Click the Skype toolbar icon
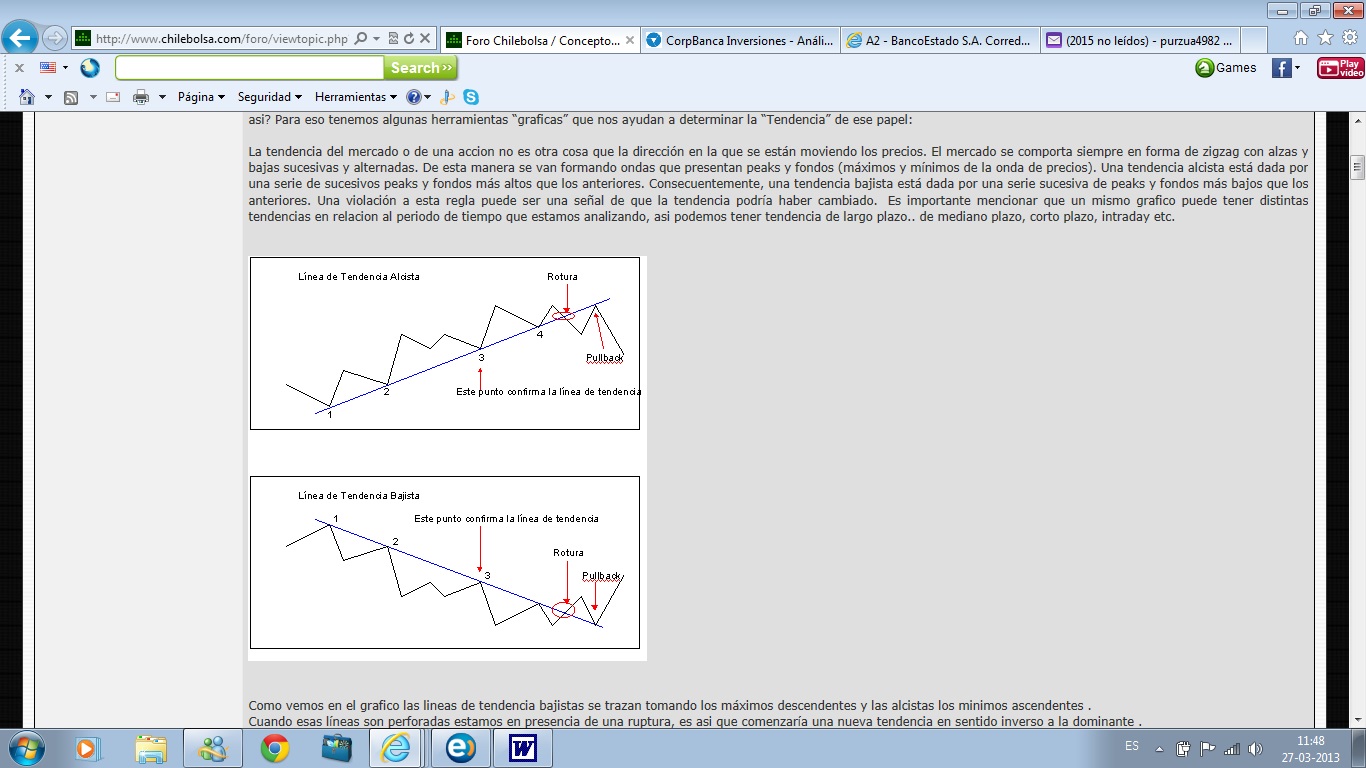The image size is (1366, 768). click(x=470, y=97)
